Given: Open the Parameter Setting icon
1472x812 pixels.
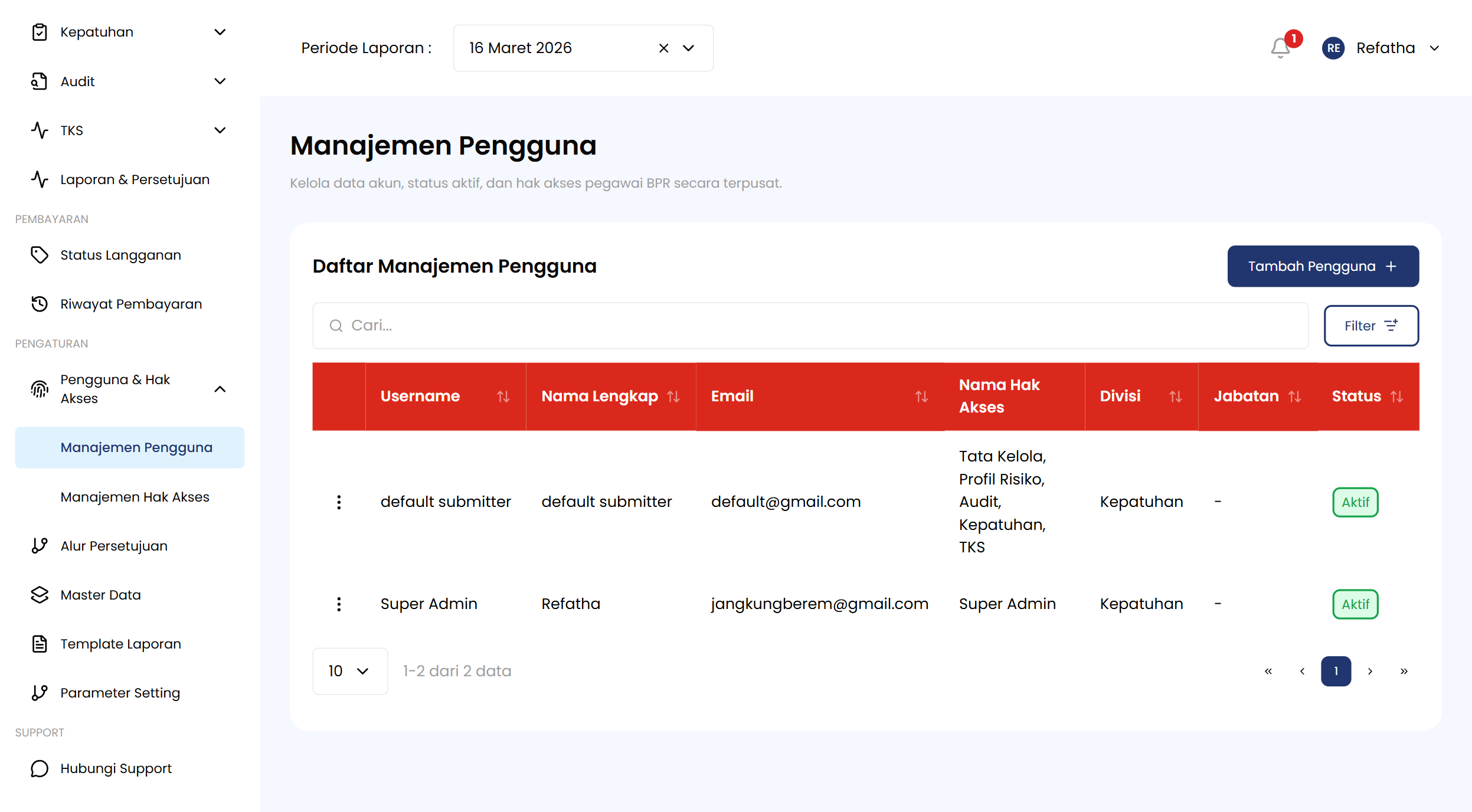Looking at the screenshot, I should click(x=39, y=693).
